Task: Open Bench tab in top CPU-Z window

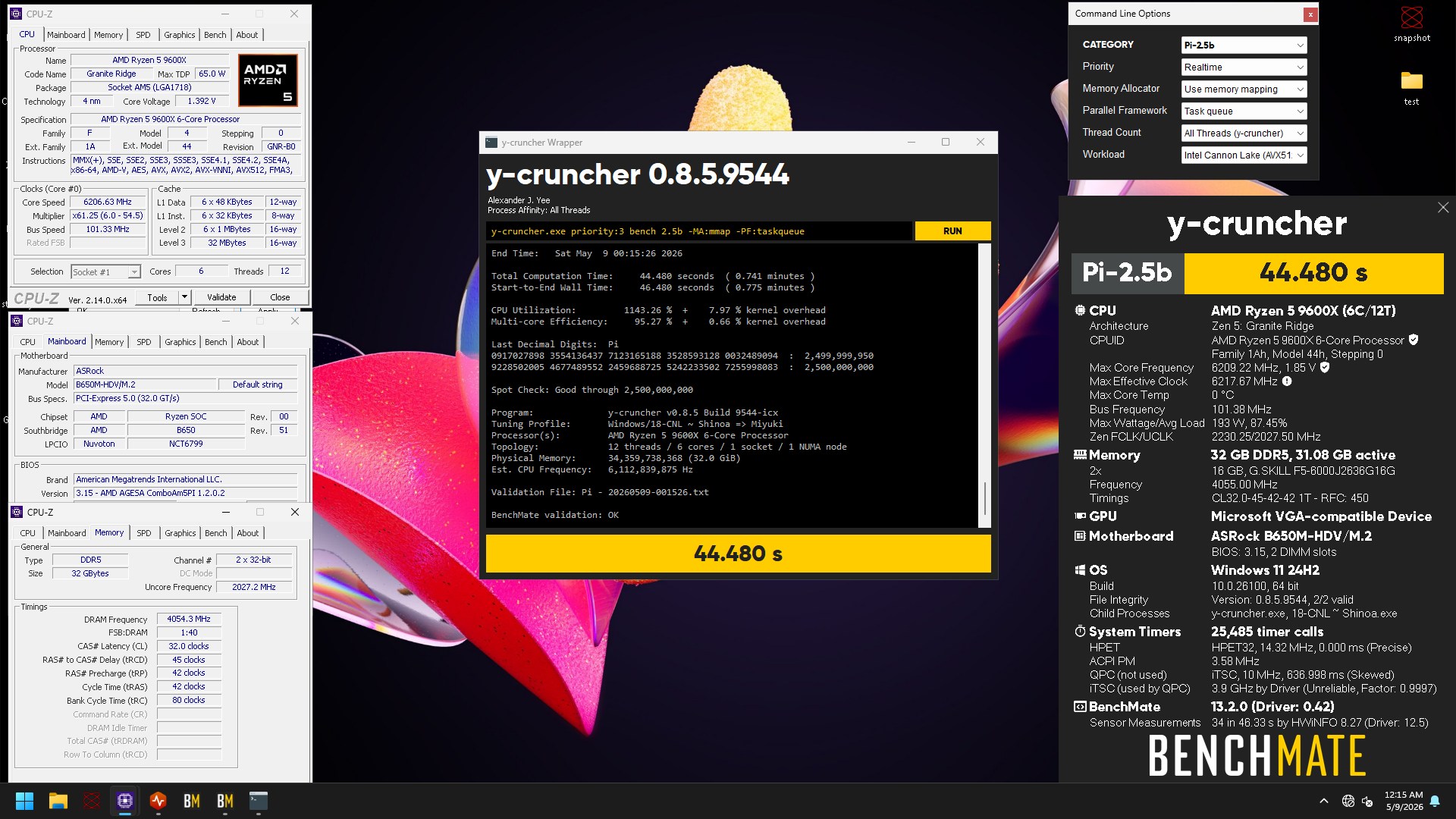Action: tap(215, 35)
